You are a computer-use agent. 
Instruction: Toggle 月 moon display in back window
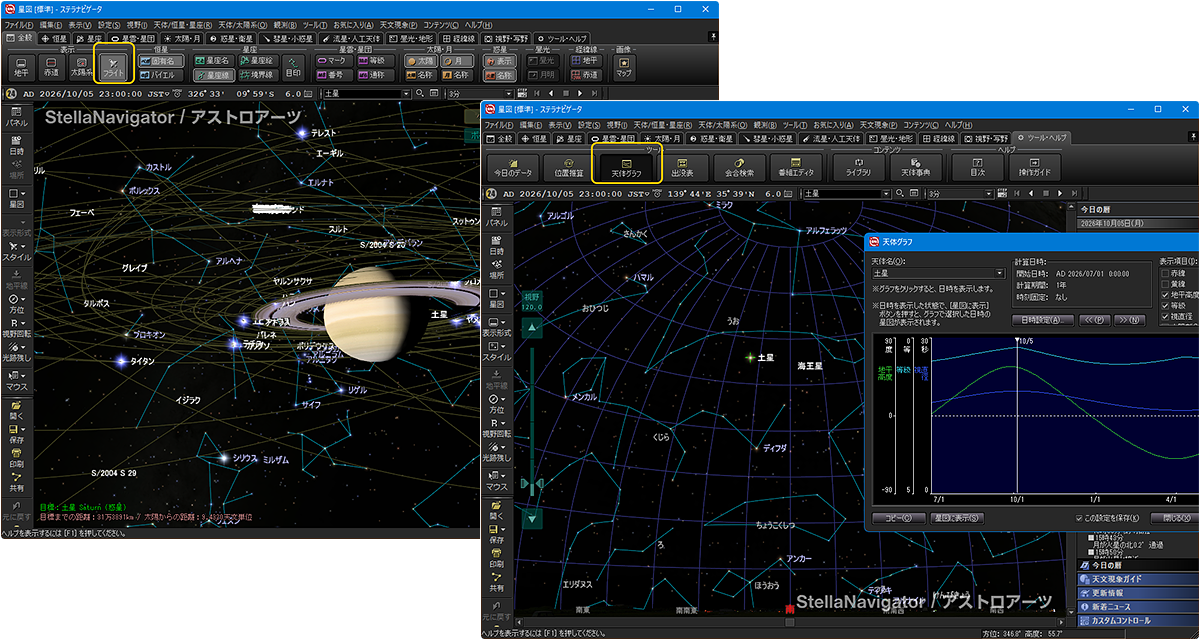pyautogui.click(x=455, y=60)
